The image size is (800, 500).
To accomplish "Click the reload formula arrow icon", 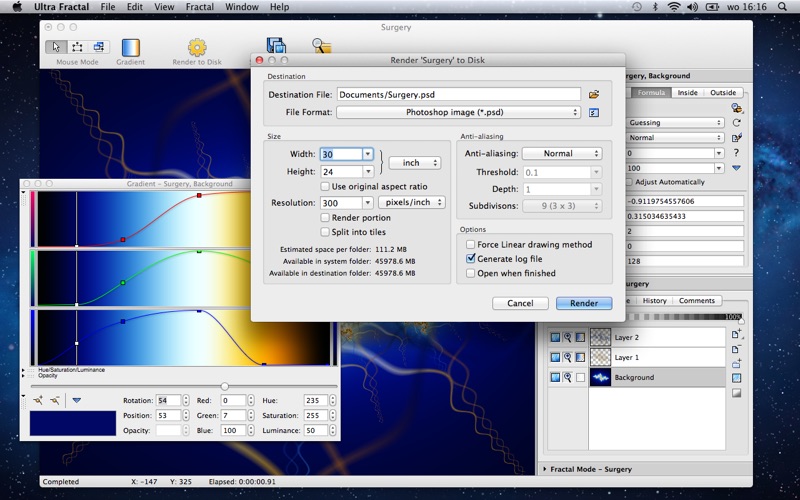I will point(736,123).
